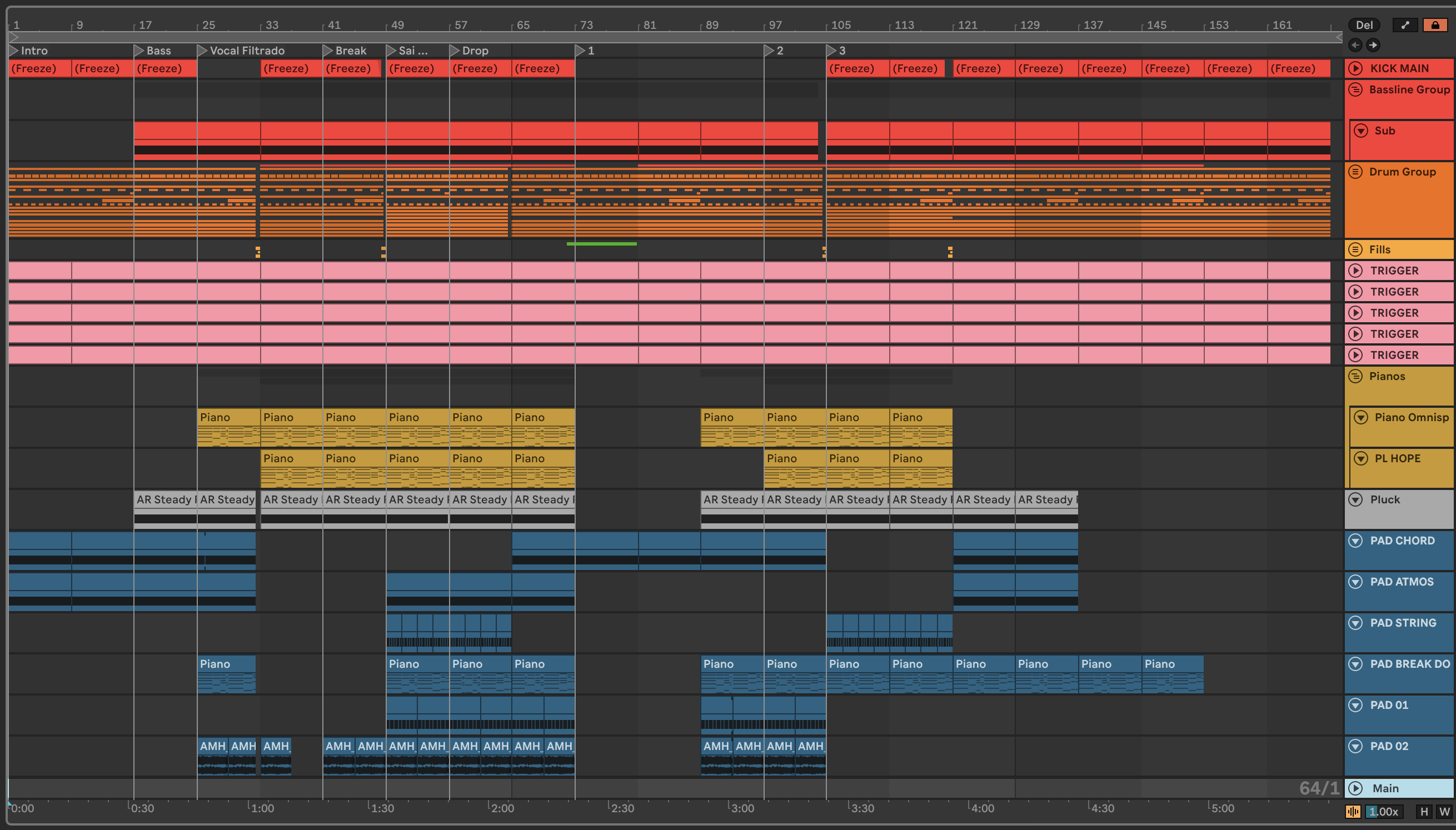Viewport: 1456px width, 830px height.
Task: Click PAD STRING track fold arrow
Action: point(1355,622)
